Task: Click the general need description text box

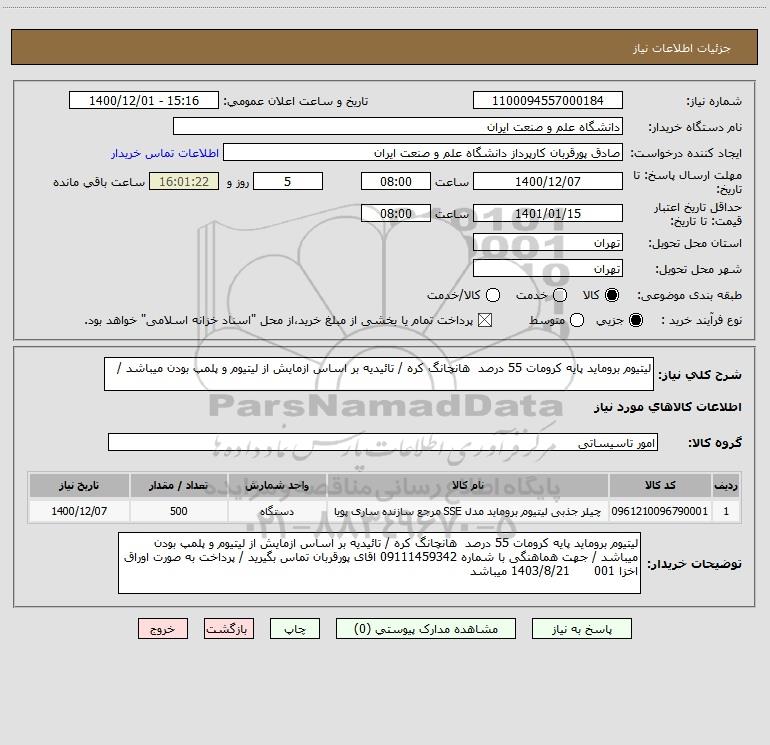Action: coord(379,374)
